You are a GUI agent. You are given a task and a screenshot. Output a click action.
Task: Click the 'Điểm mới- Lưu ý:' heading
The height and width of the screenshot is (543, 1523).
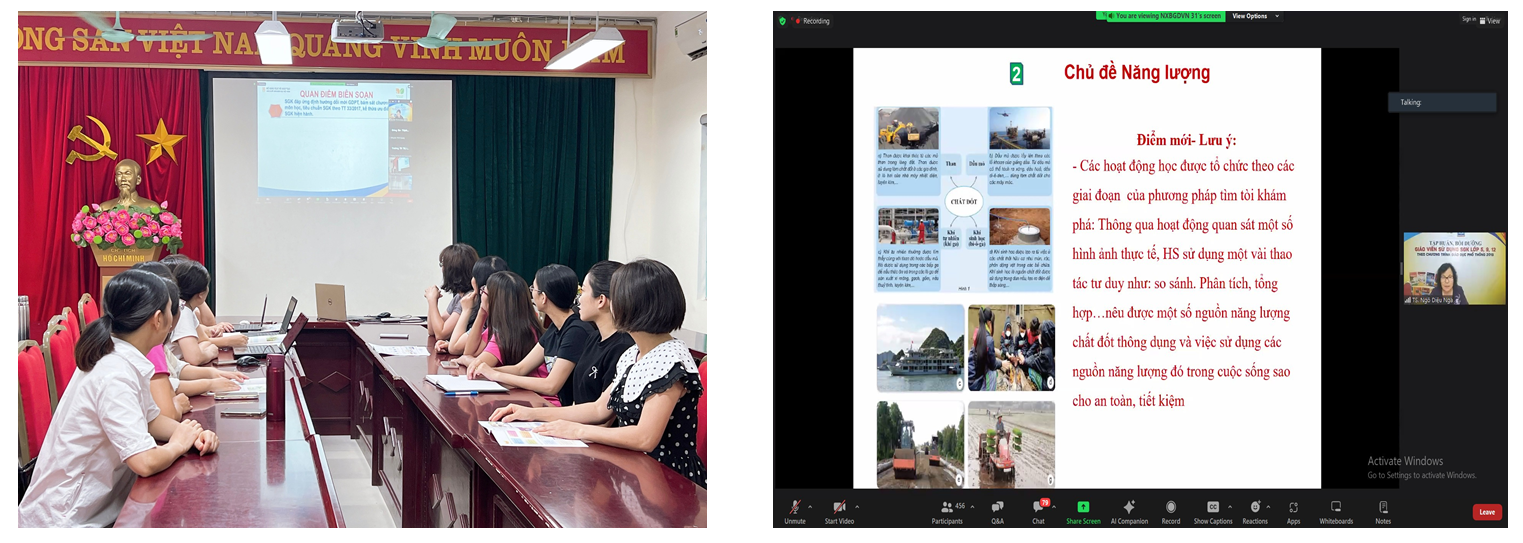pyautogui.click(x=1185, y=140)
